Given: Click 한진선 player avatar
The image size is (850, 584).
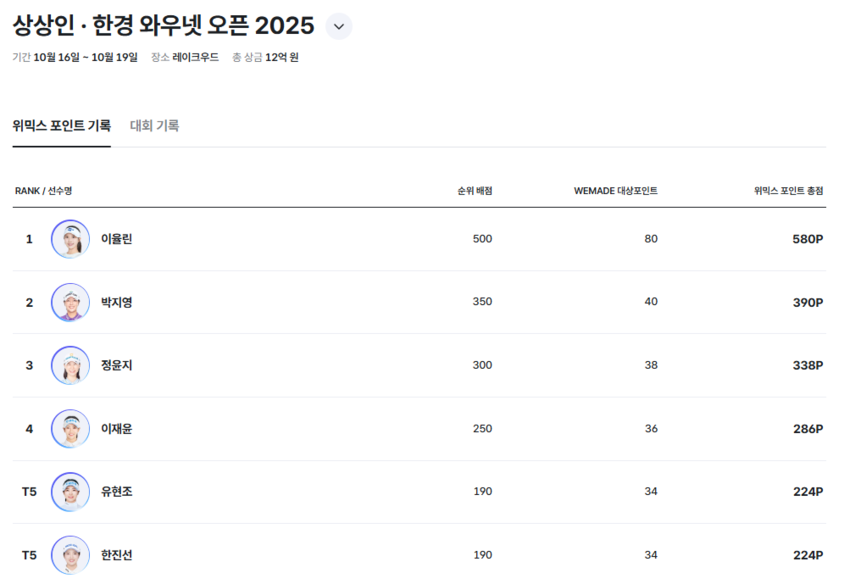Looking at the screenshot, I should click(x=70, y=554).
